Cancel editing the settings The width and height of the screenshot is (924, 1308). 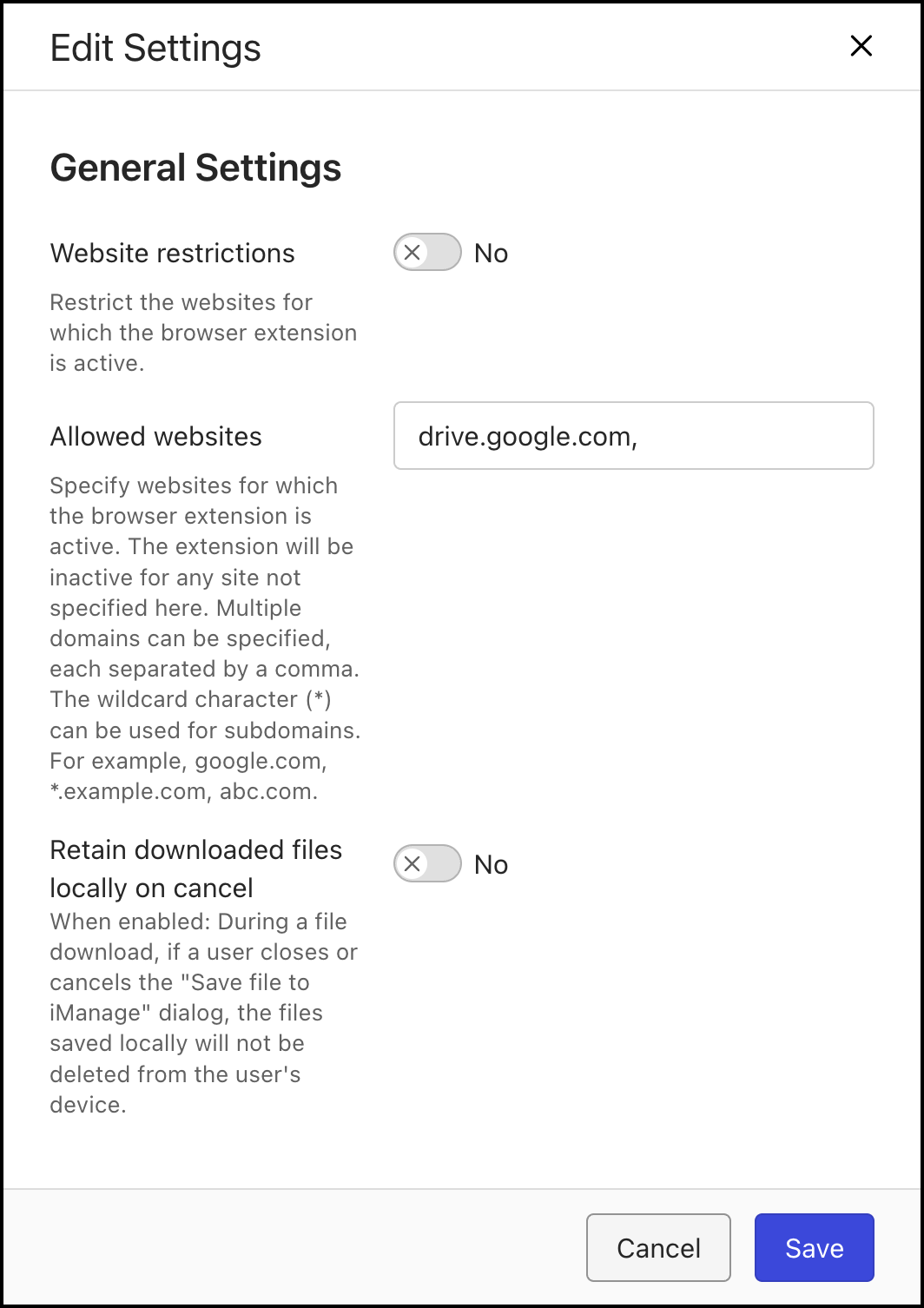(658, 1248)
